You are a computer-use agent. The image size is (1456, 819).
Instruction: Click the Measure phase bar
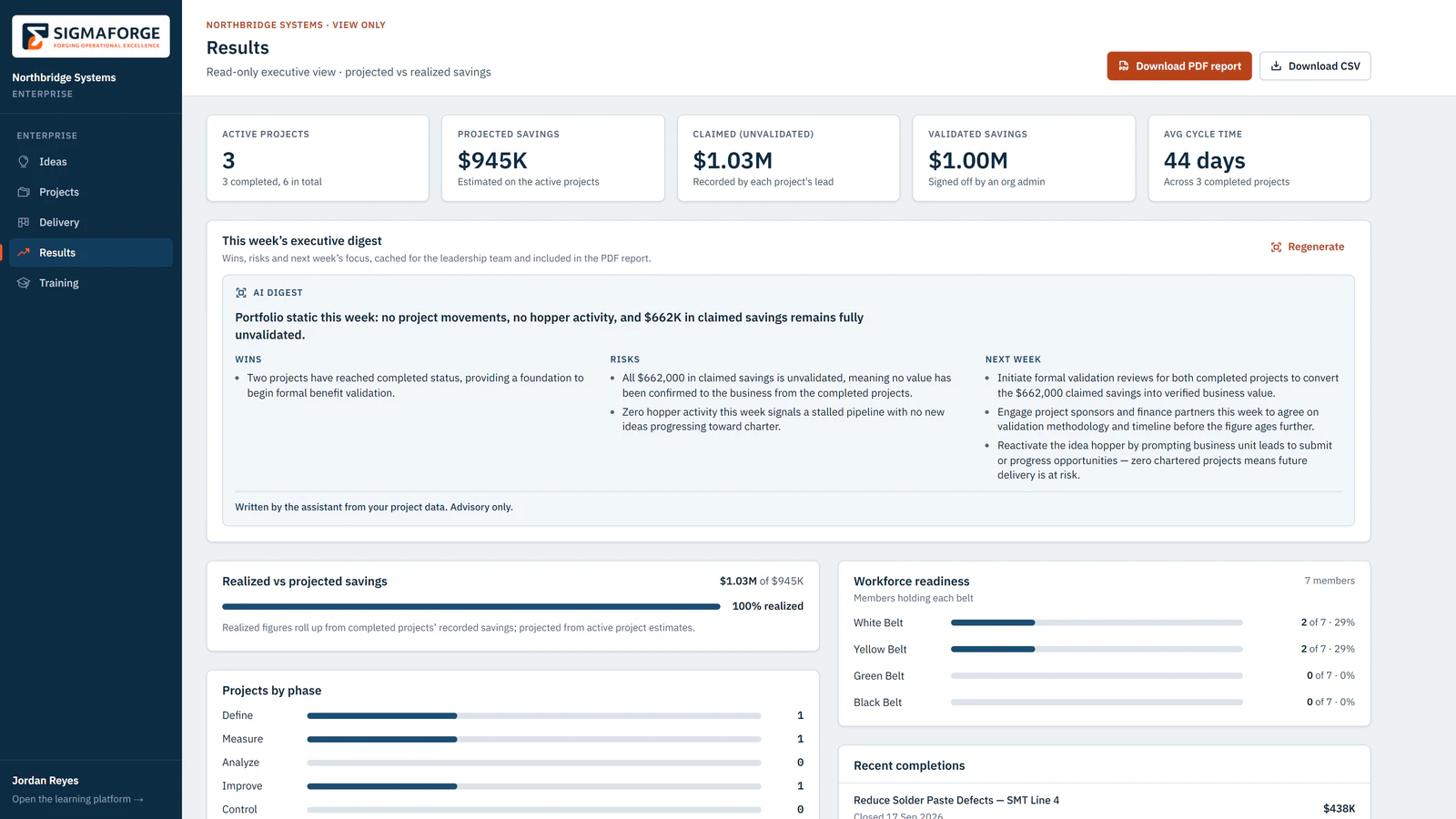point(534,739)
